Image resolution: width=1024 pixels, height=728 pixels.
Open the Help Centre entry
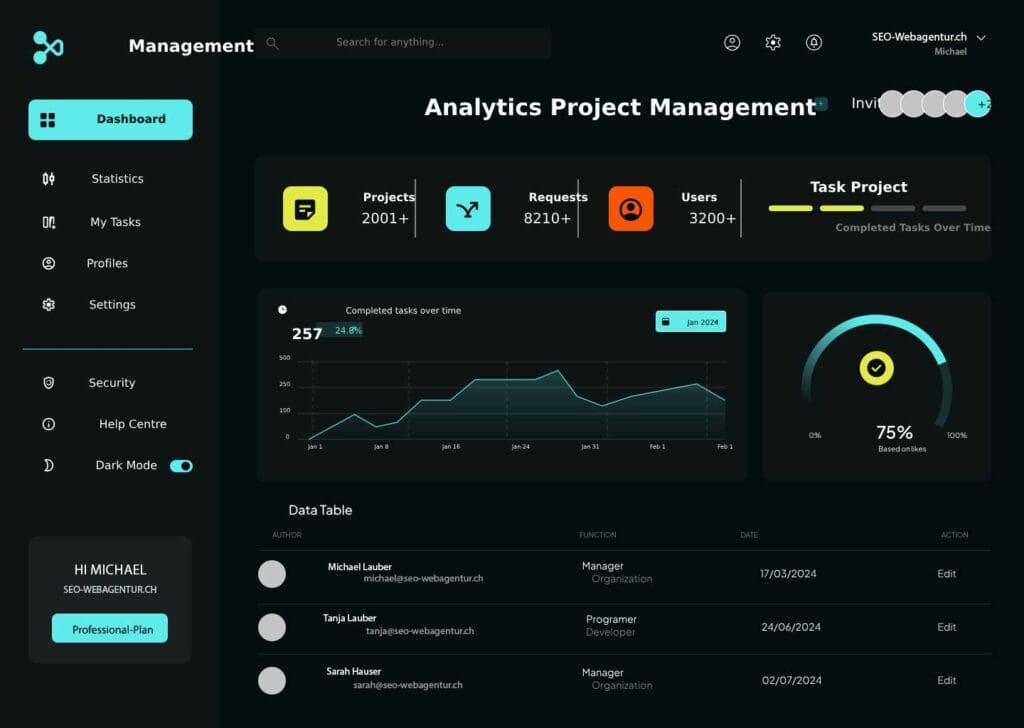point(132,424)
